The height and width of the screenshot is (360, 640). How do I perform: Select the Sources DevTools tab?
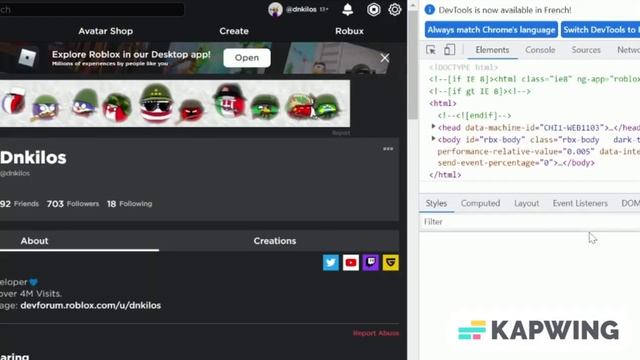(586, 50)
